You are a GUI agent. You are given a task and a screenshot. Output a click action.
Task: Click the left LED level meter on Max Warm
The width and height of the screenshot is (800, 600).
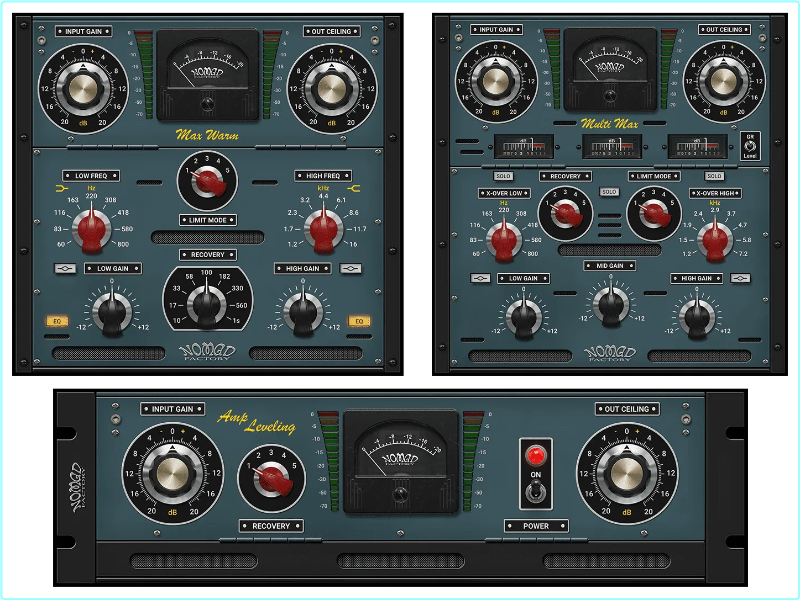(x=144, y=75)
